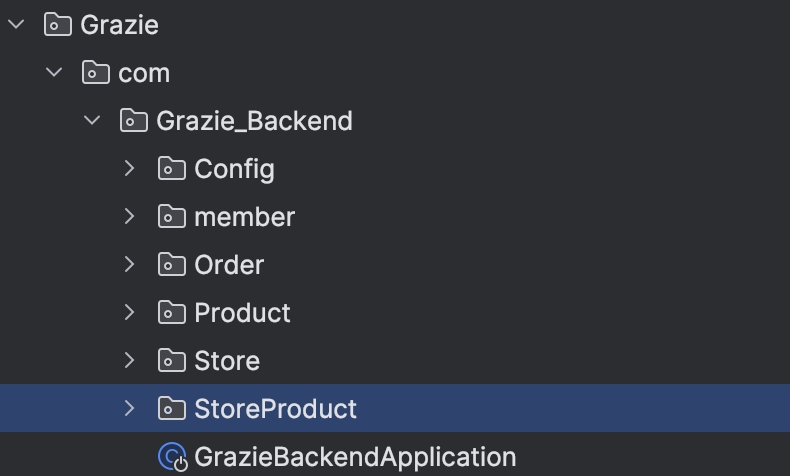790x476 pixels.
Task: Click the Product package folder icon
Action: pos(172,312)
